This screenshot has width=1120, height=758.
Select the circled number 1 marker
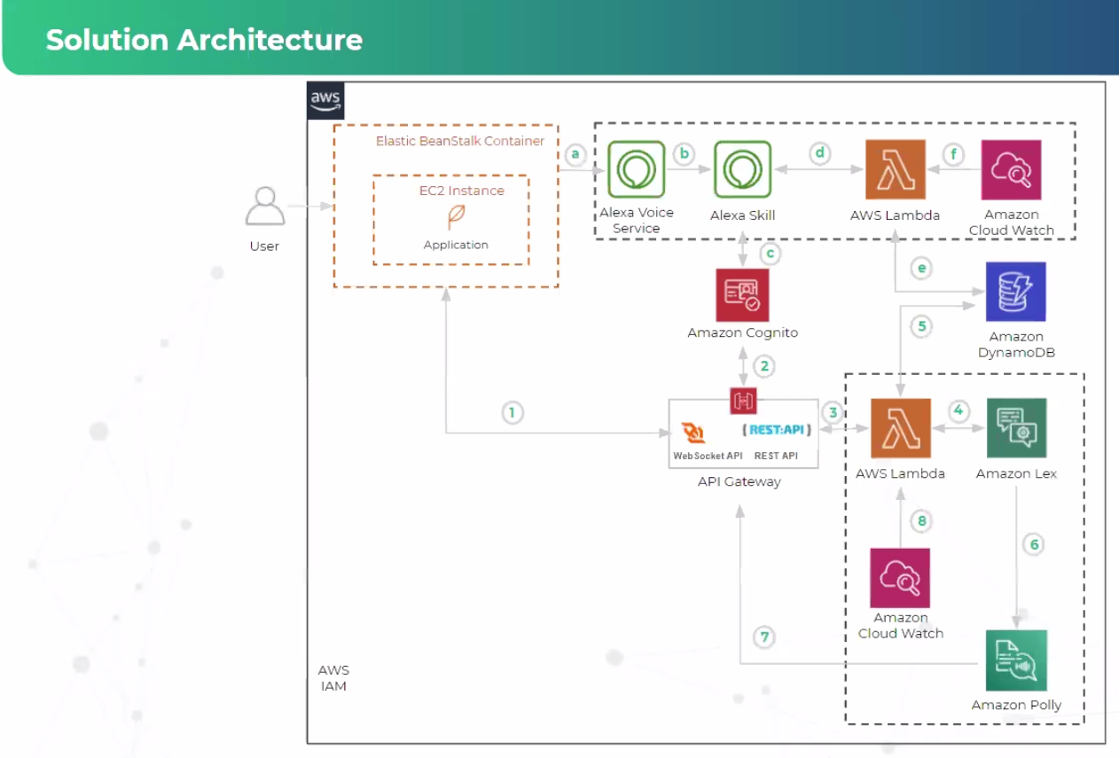[512, 412]
